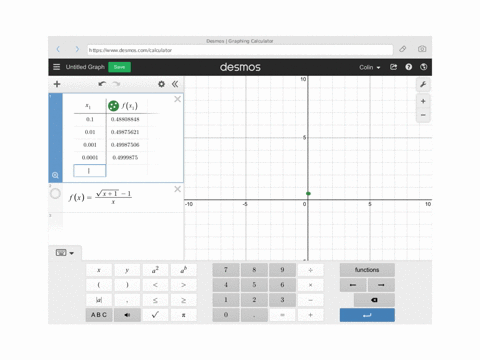Open the functions keypad menu
The width and height of the screenshot is (480, 360).
click(367, 270)
